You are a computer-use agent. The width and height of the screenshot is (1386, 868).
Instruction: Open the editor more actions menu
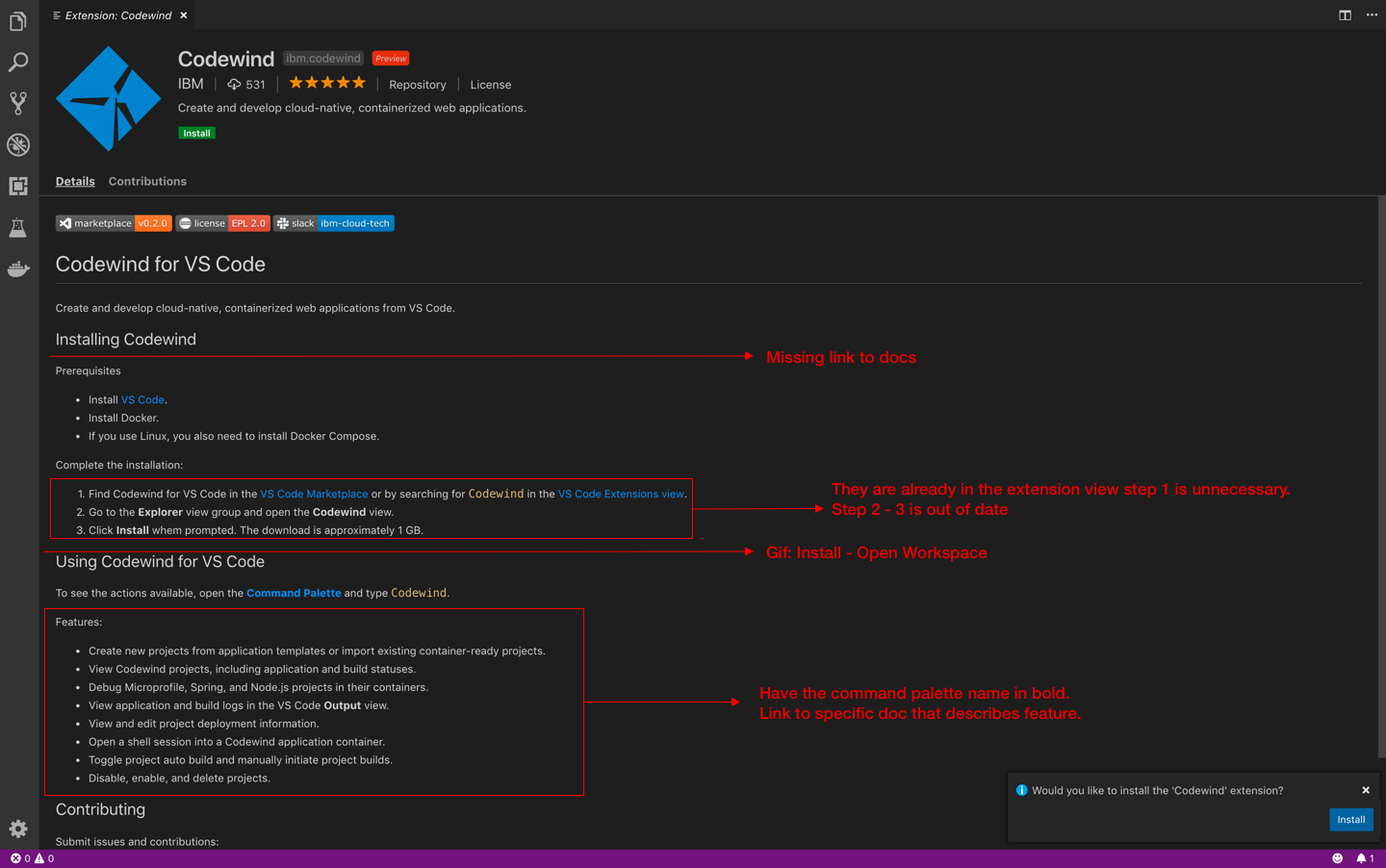coord(1372,14)
